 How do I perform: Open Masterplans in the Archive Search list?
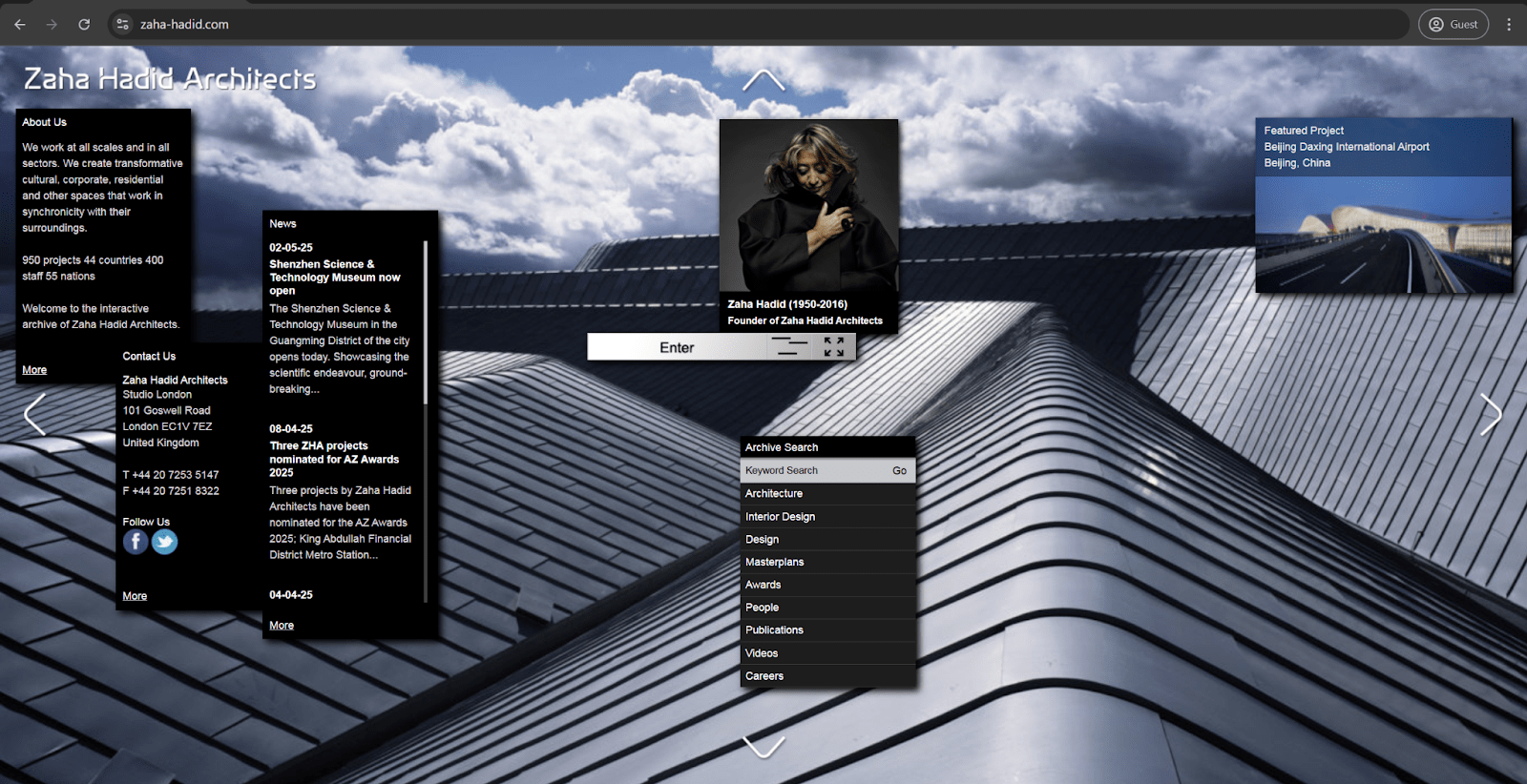[827, 562]
